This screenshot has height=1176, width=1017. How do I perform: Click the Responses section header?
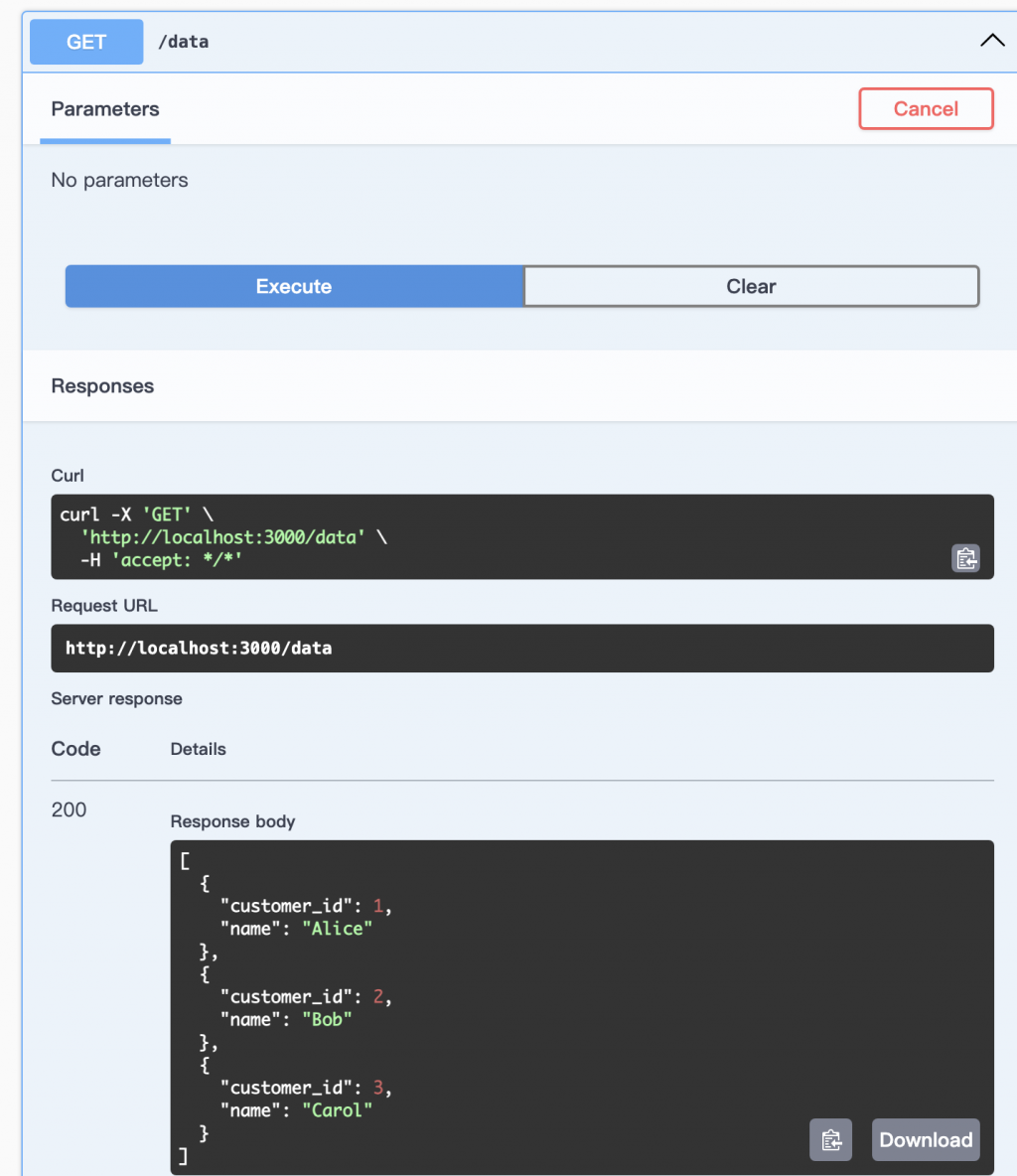tap(102, 385)
